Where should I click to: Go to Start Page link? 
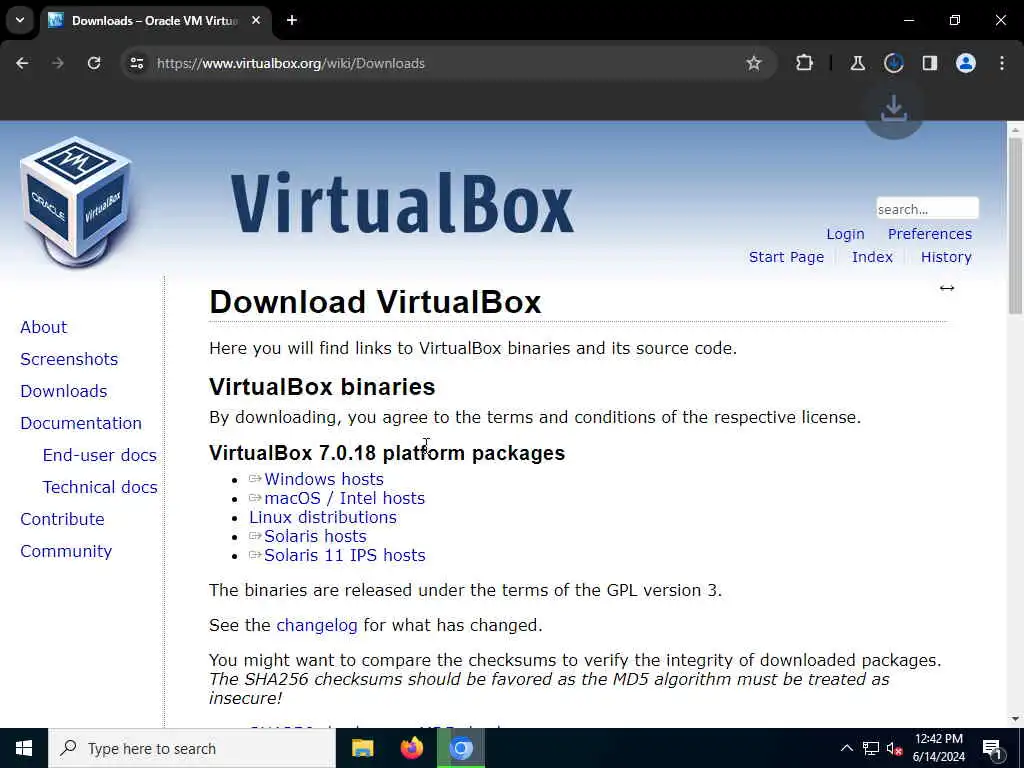click(786, 257)
